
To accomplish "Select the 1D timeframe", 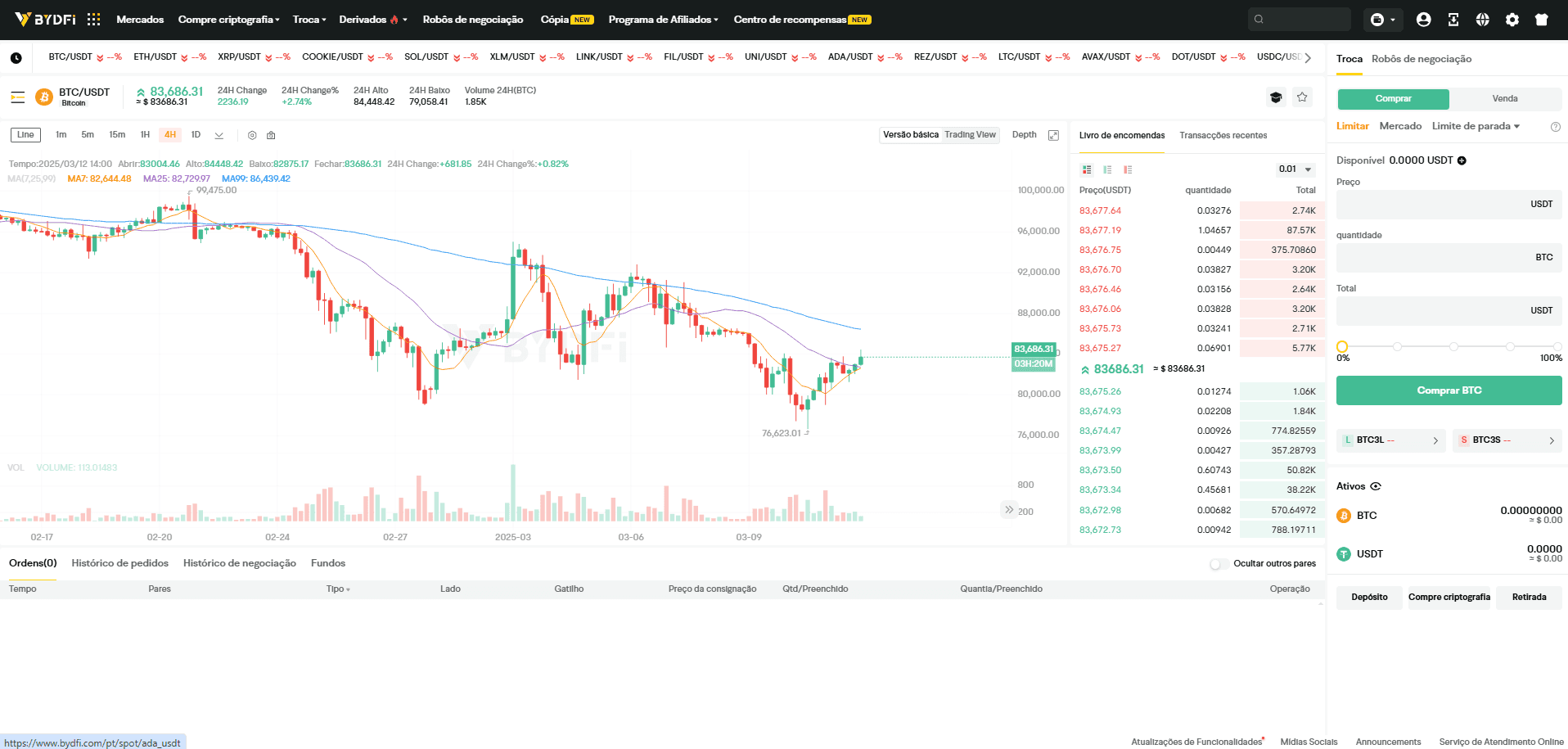I will pos(196,135).
